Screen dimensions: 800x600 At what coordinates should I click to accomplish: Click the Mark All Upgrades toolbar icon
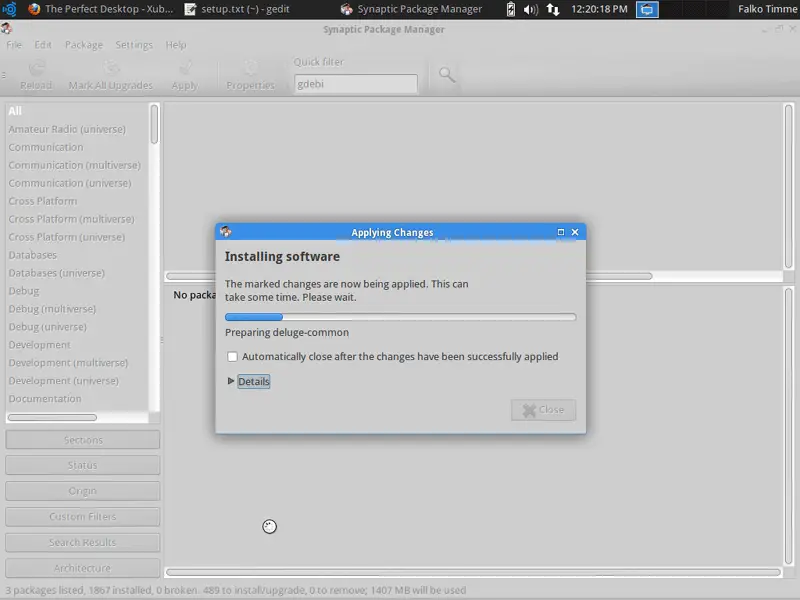tap(111, 68)
